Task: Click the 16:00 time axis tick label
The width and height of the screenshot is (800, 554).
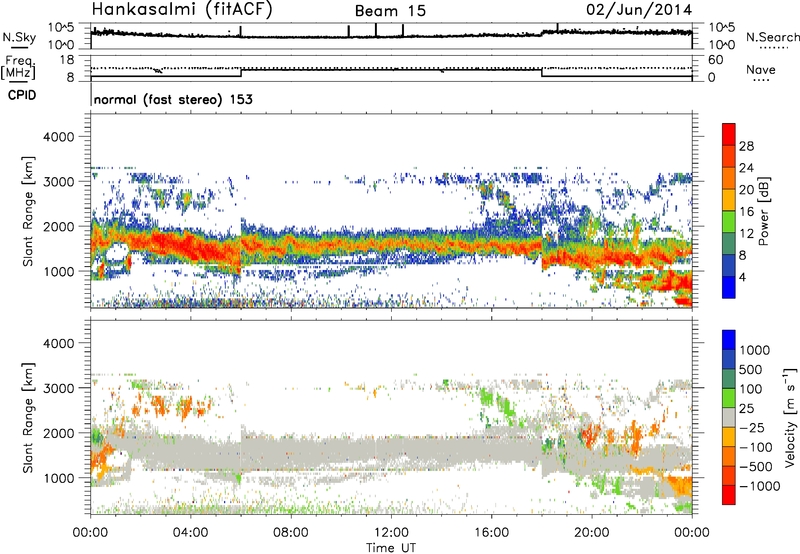Action: tap(491, 533)
